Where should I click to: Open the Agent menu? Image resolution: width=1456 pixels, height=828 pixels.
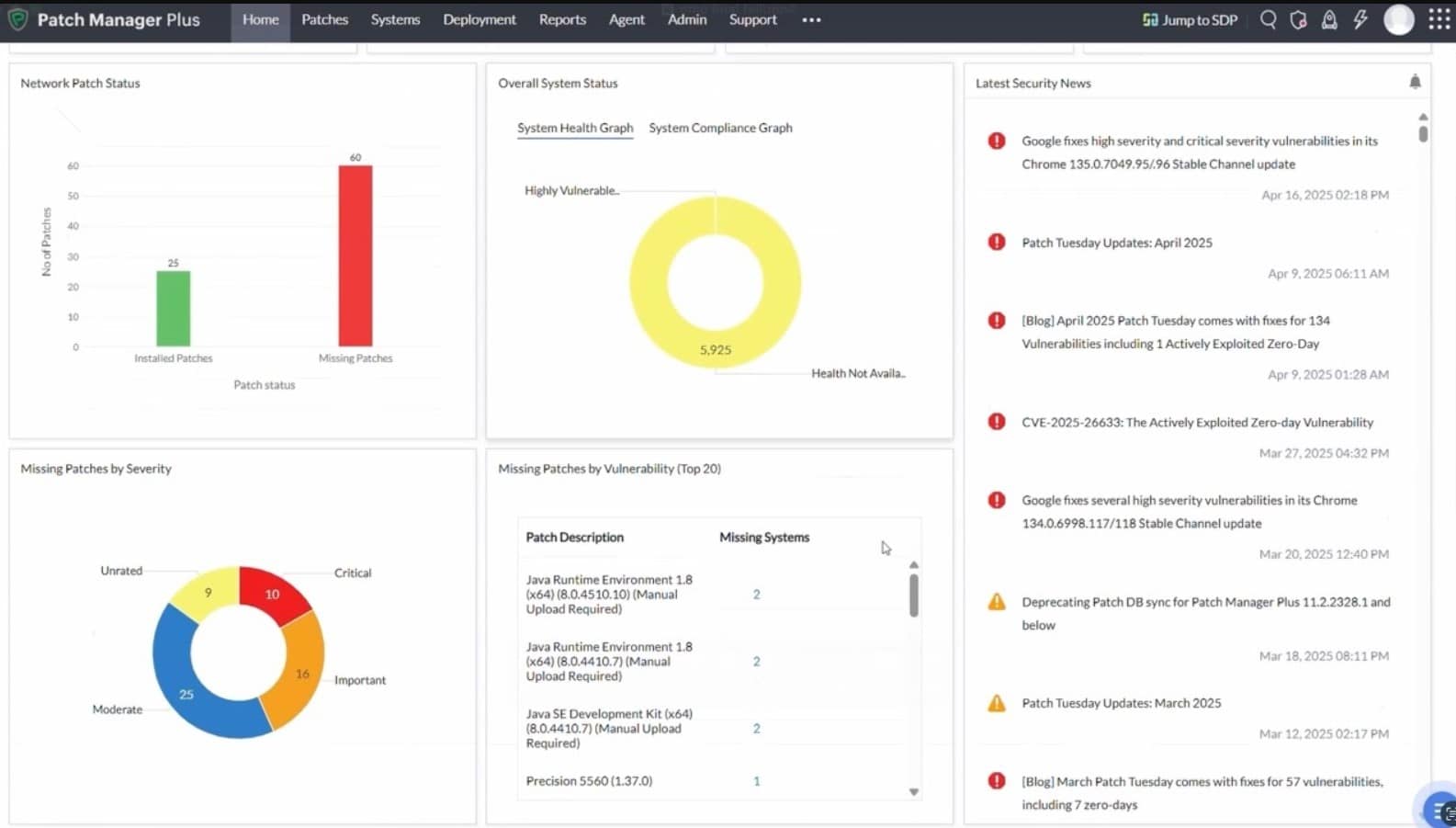[626, 19]
